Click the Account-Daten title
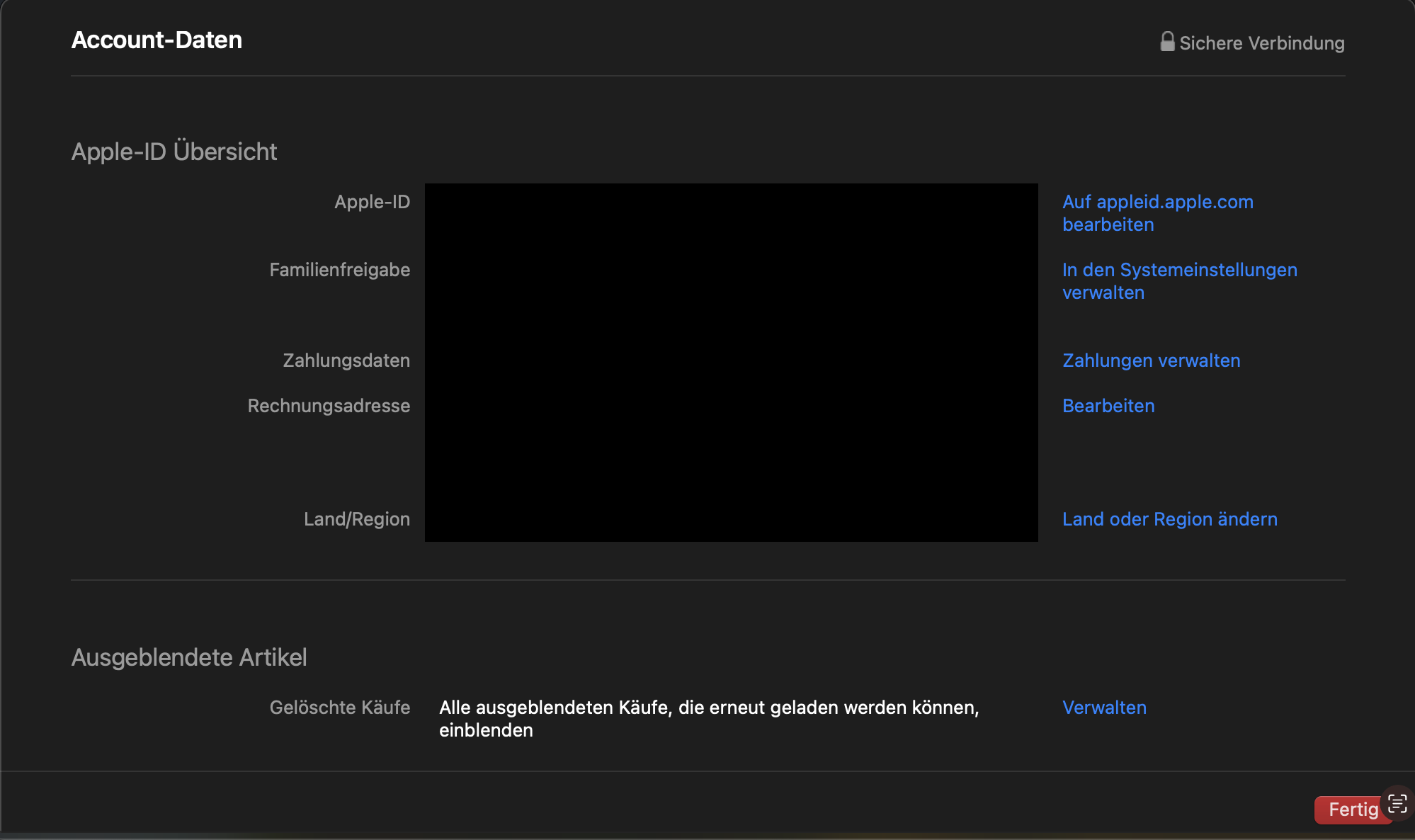 tap(157, 40)
